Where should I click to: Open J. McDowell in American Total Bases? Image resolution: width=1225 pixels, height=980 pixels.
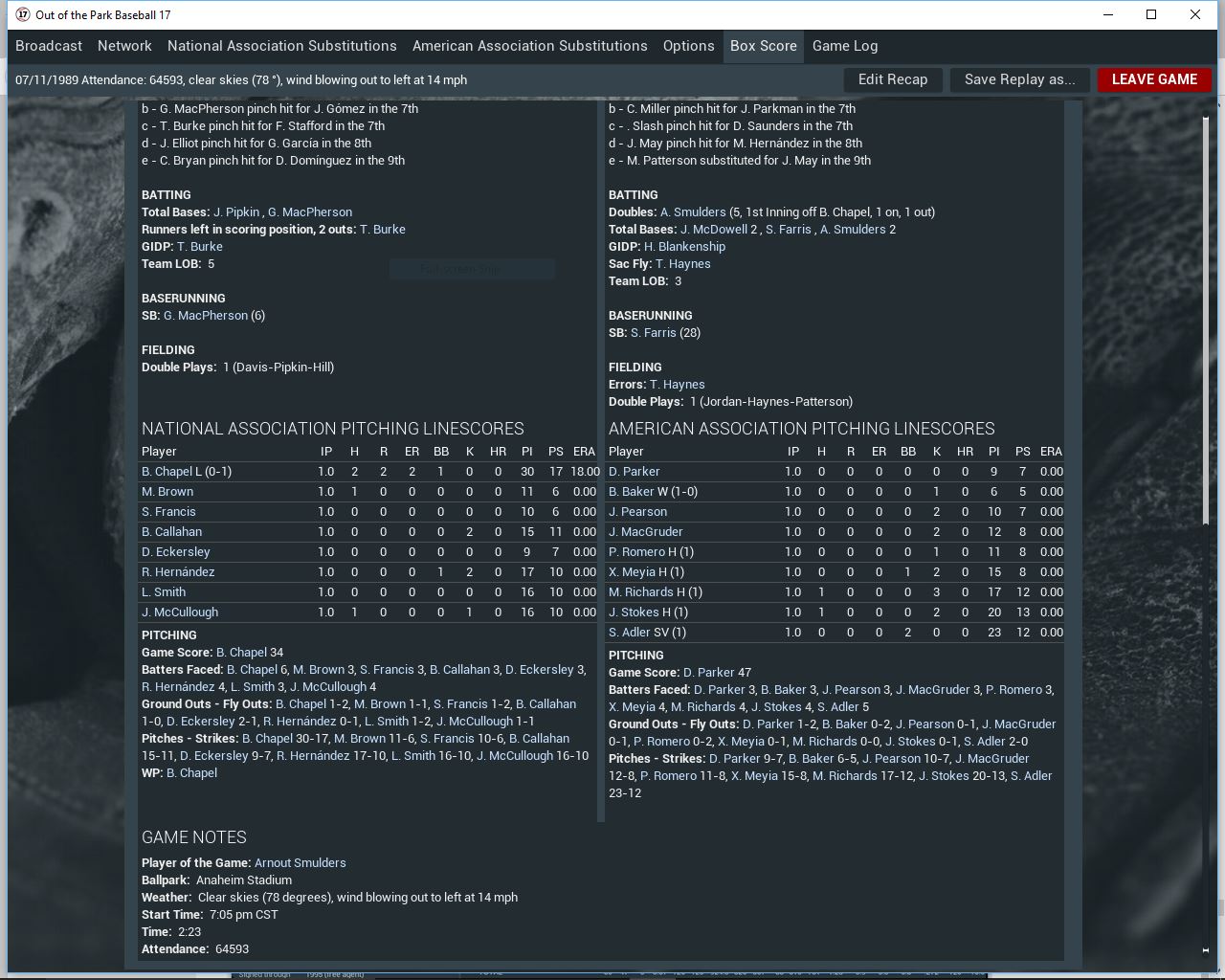tap(714, 230)
